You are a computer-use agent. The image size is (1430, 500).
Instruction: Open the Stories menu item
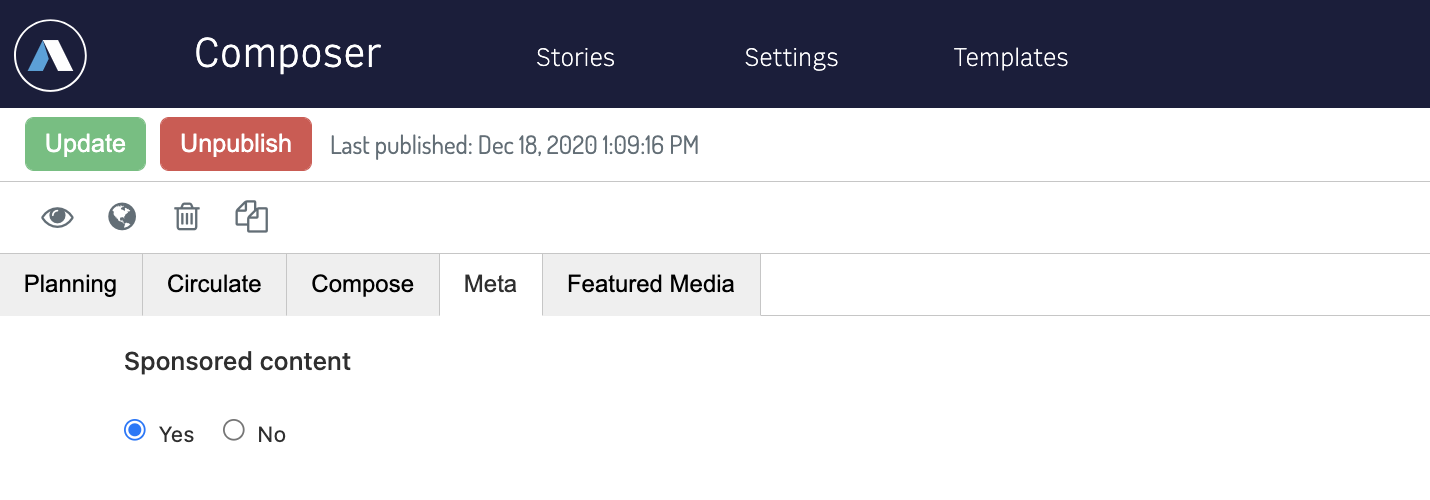(x=575, y=58)
